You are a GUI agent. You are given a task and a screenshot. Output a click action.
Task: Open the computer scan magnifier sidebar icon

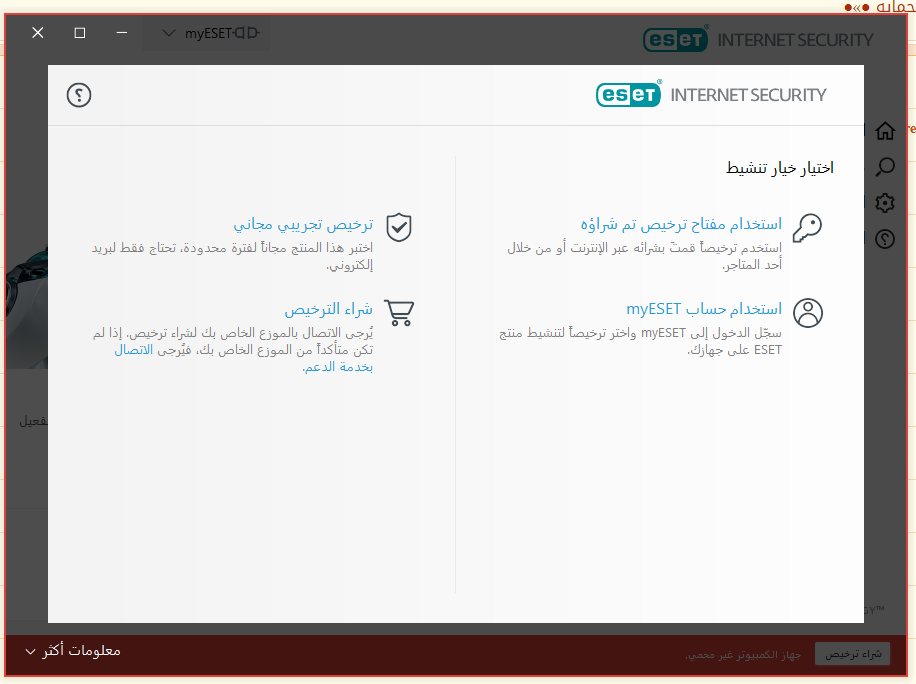pyautogui.click(x=885, y=167)
